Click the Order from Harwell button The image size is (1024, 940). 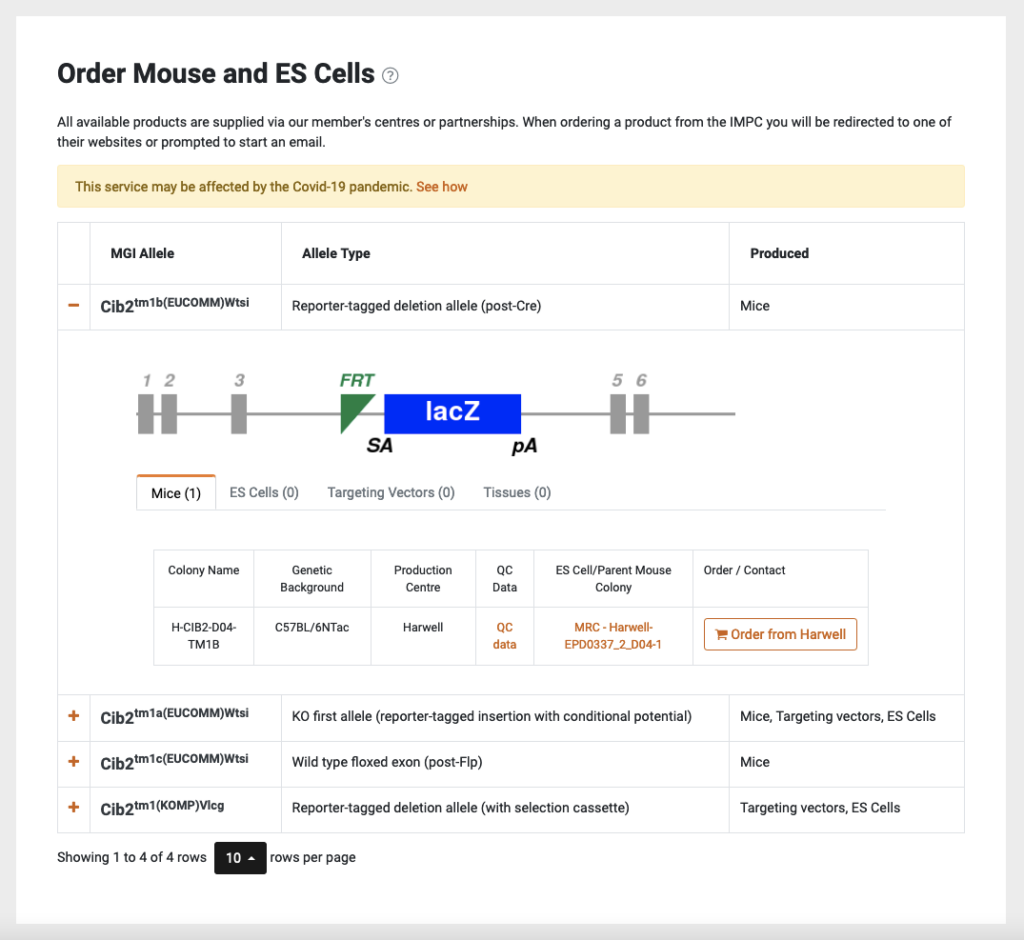[x=780, y=634]
